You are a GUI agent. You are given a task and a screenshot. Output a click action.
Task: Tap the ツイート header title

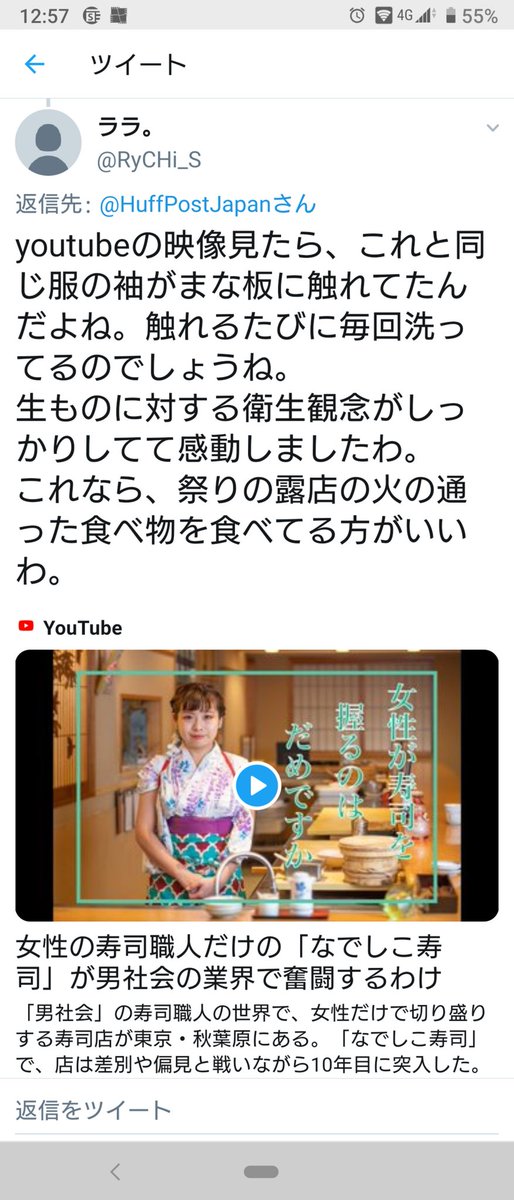138,65
